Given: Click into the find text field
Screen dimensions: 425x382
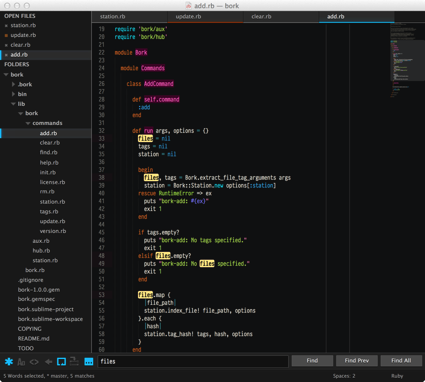Looking at the screenshot, I should point(193,361).
